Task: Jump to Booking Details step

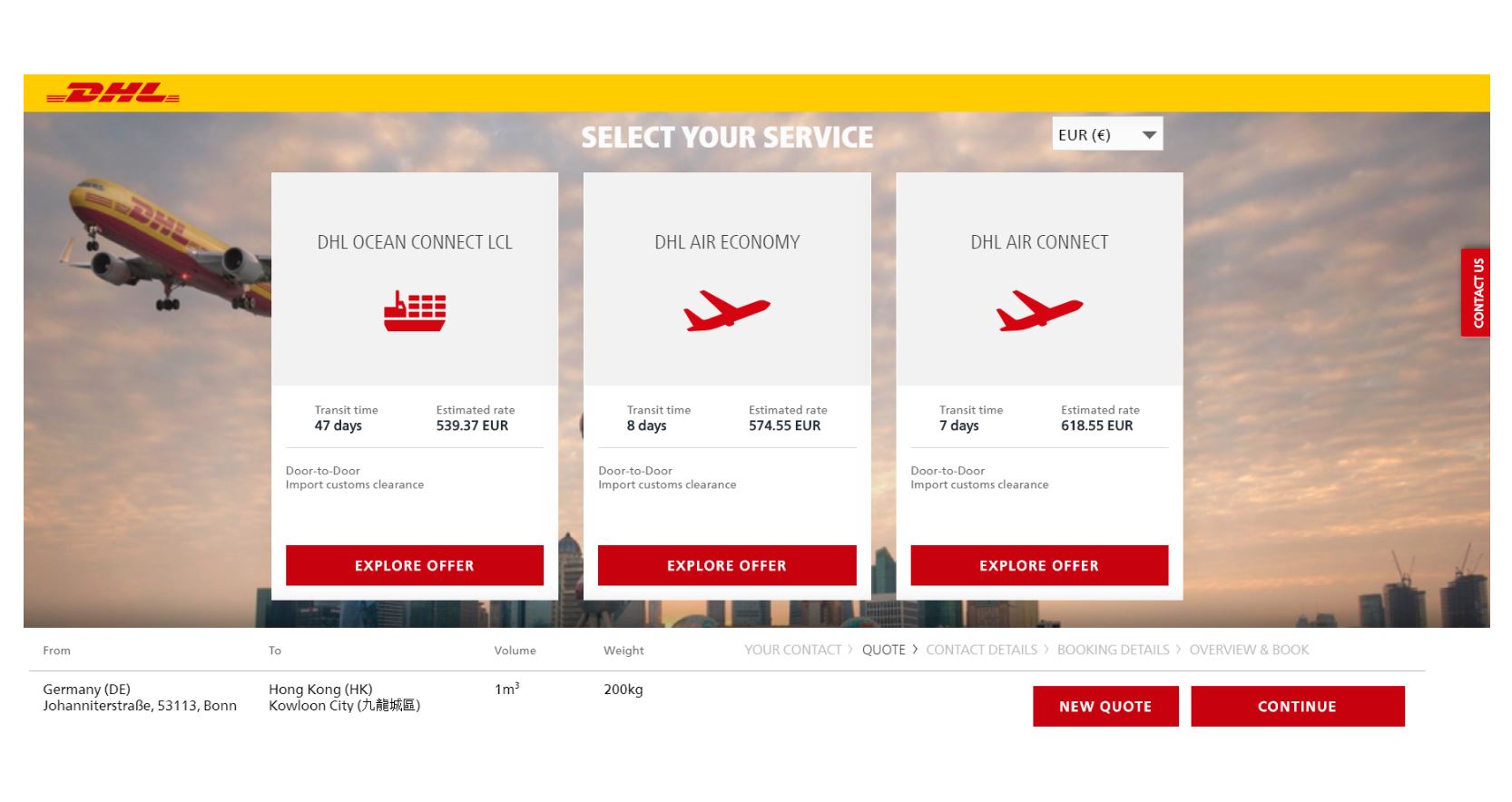Action: [1113, 650]
